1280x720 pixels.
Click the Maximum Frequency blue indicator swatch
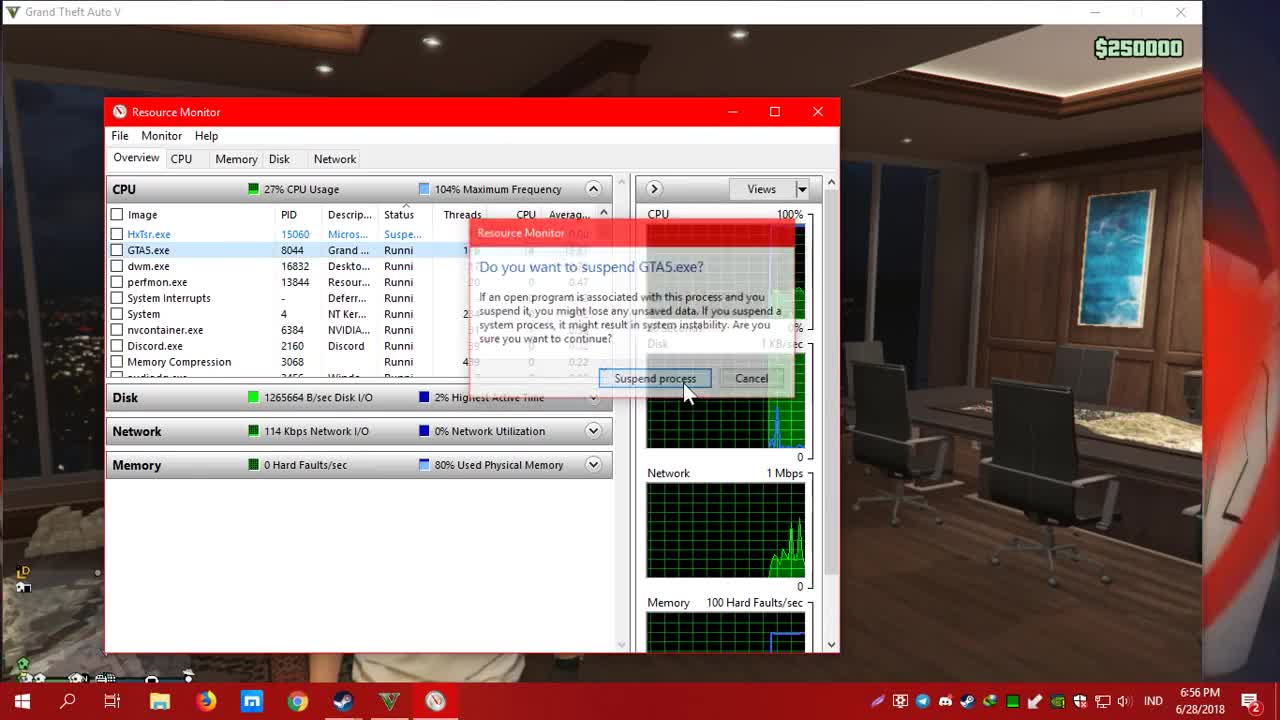pos(424,189)
